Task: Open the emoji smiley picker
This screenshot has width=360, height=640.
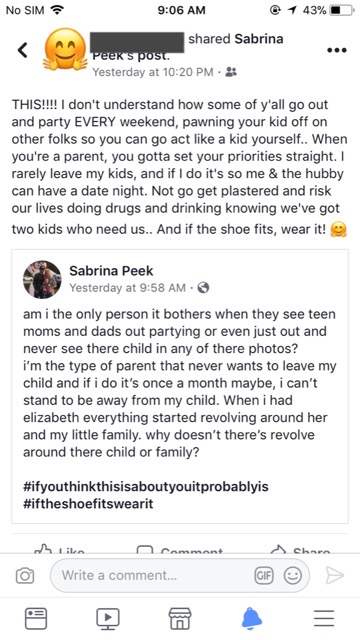Action: 292,576
